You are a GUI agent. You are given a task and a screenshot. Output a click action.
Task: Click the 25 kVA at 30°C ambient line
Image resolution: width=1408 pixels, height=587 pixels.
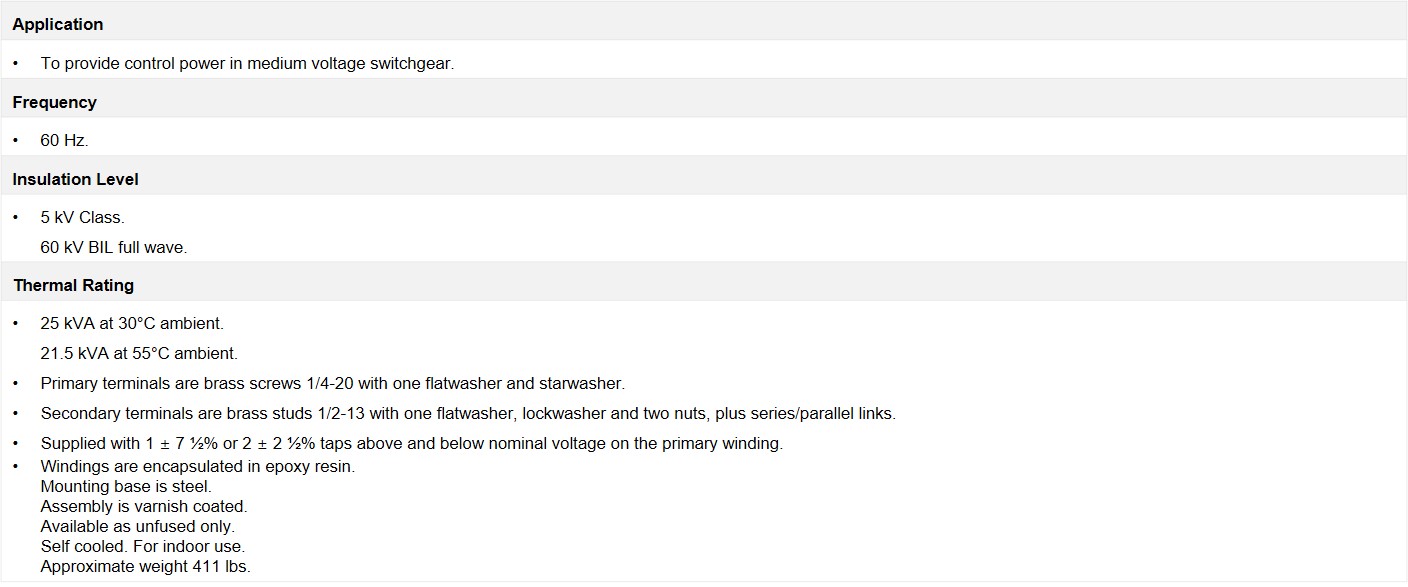click(x=132, y=324)
